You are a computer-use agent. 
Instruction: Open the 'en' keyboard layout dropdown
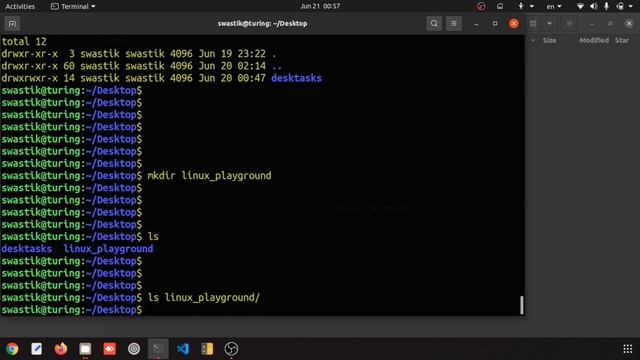click(x=554, y=6)
